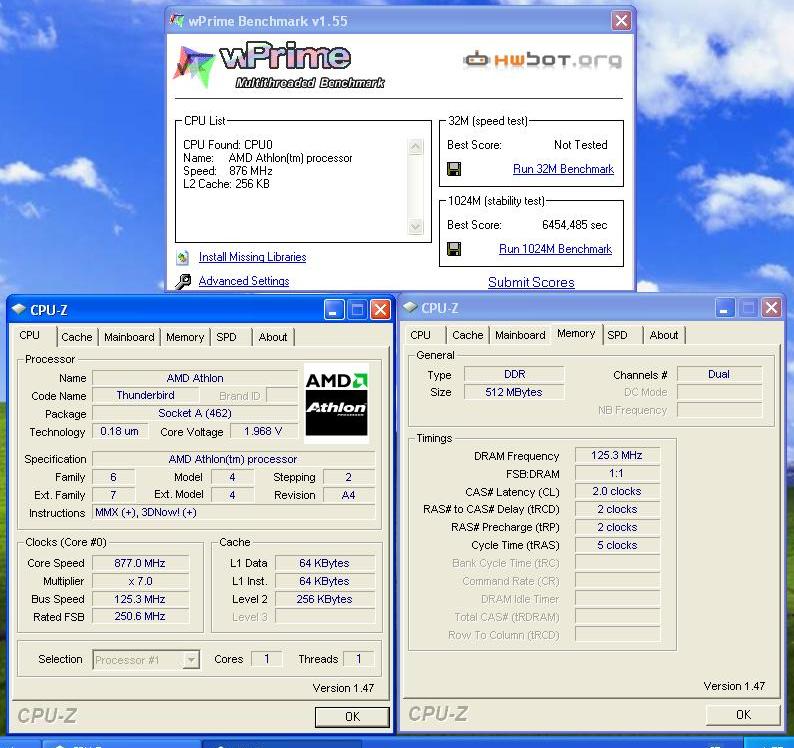Switch to About tab in right CPU-Z

[663, 335]
